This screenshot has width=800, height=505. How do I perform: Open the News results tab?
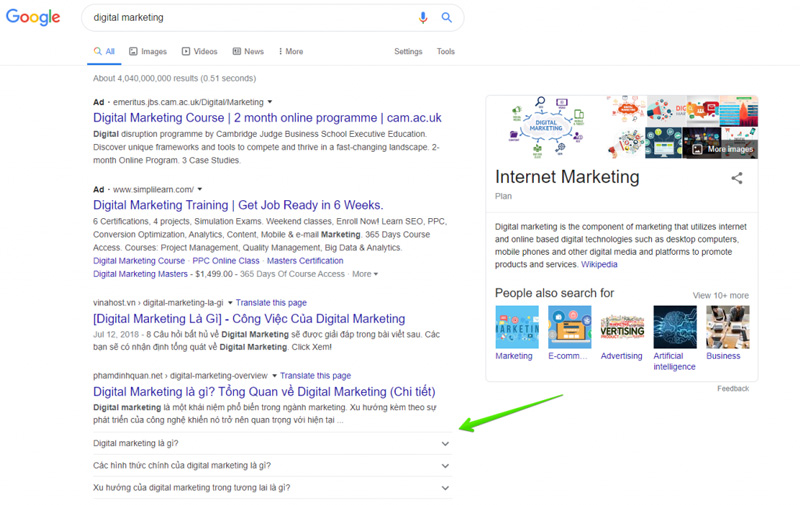(248, 51)
